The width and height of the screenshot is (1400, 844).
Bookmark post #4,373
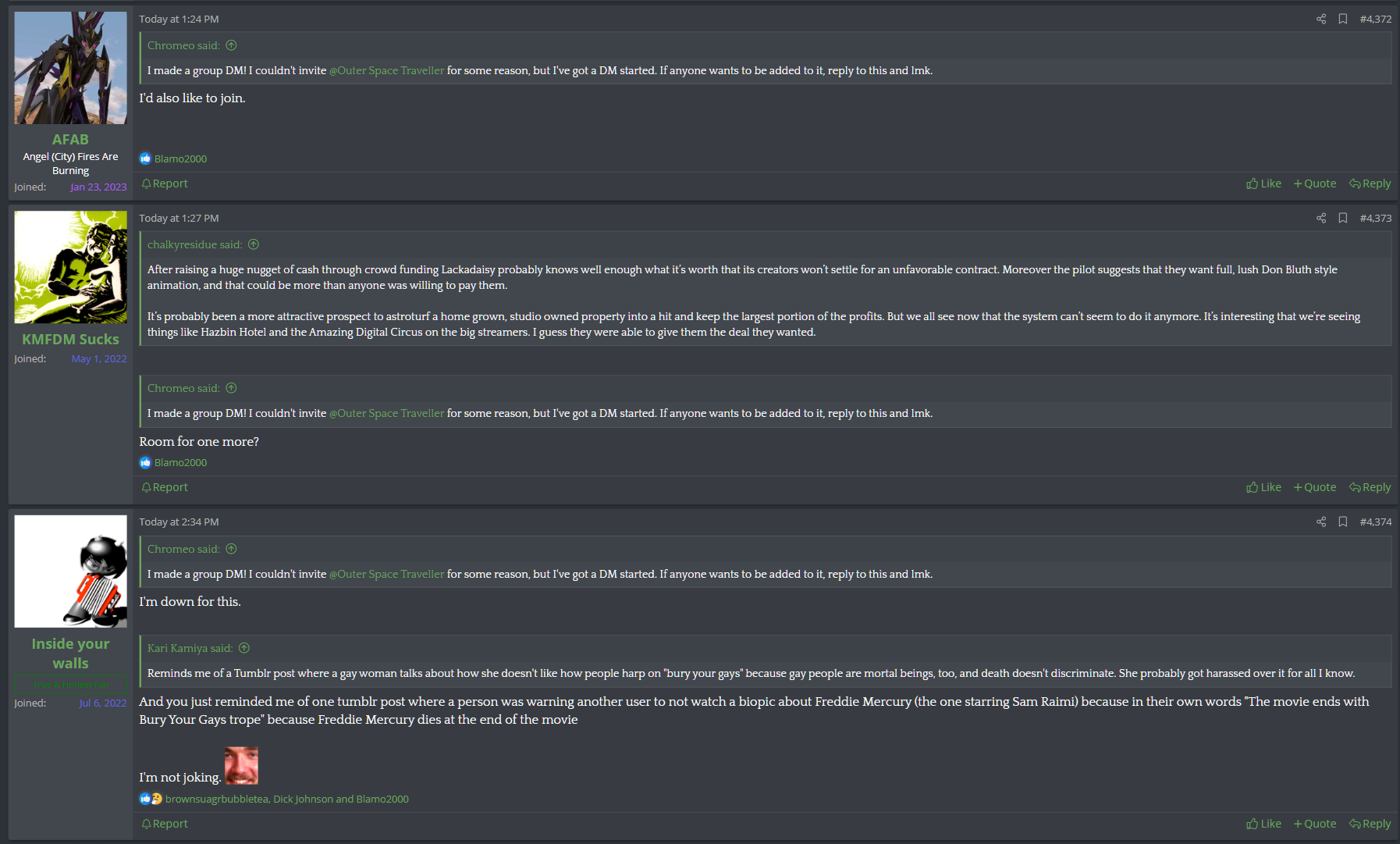[x=1343, y=219]
